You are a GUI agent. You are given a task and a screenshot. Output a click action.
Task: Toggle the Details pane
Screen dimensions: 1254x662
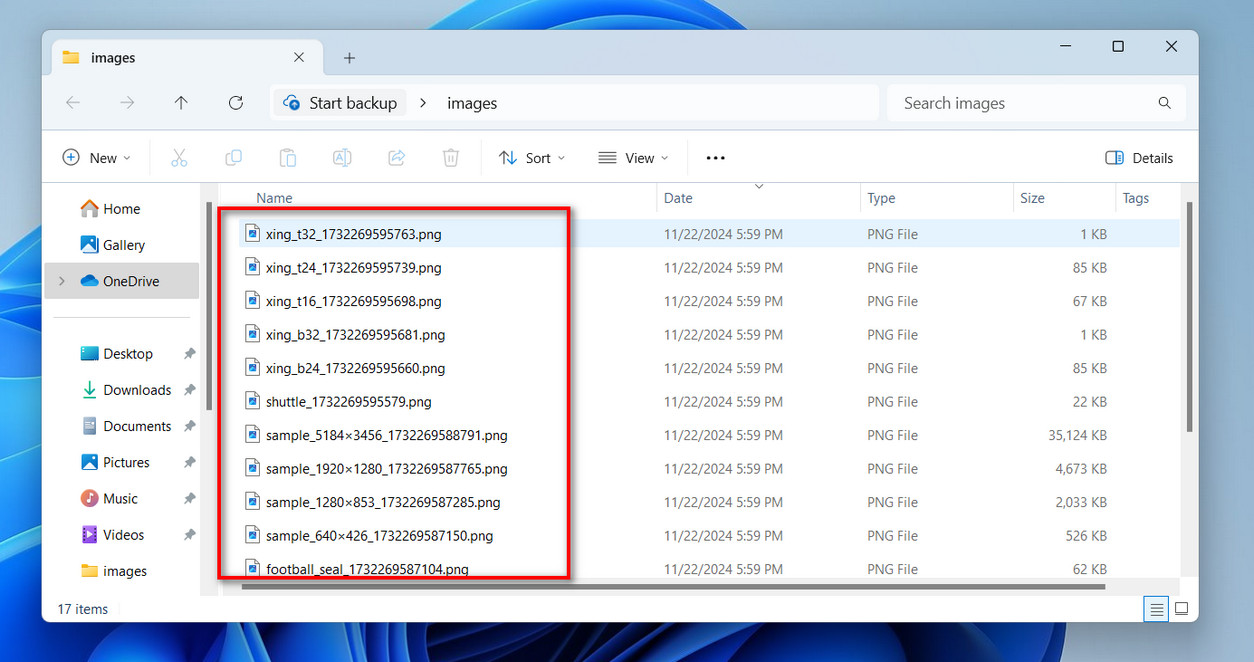(x=1139, y=158)
